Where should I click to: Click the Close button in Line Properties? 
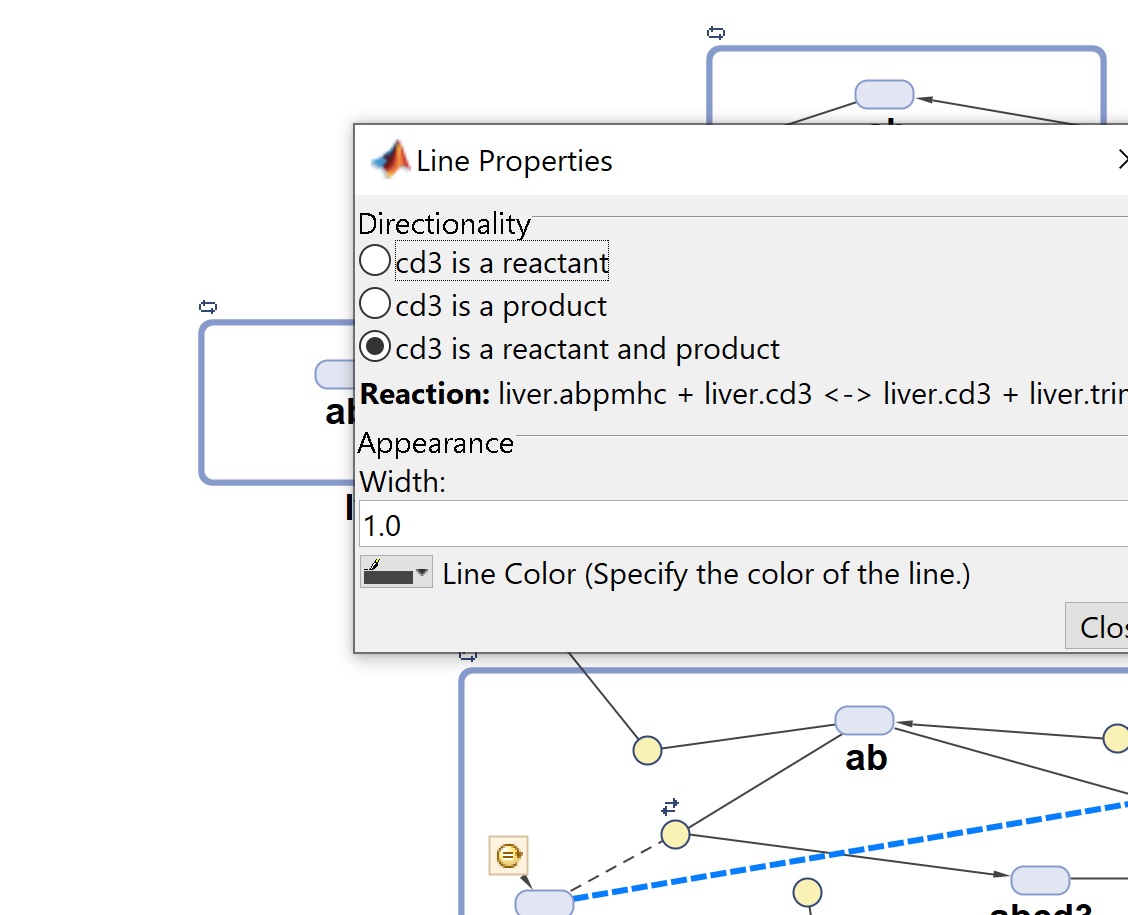(x=1100, y=627)
